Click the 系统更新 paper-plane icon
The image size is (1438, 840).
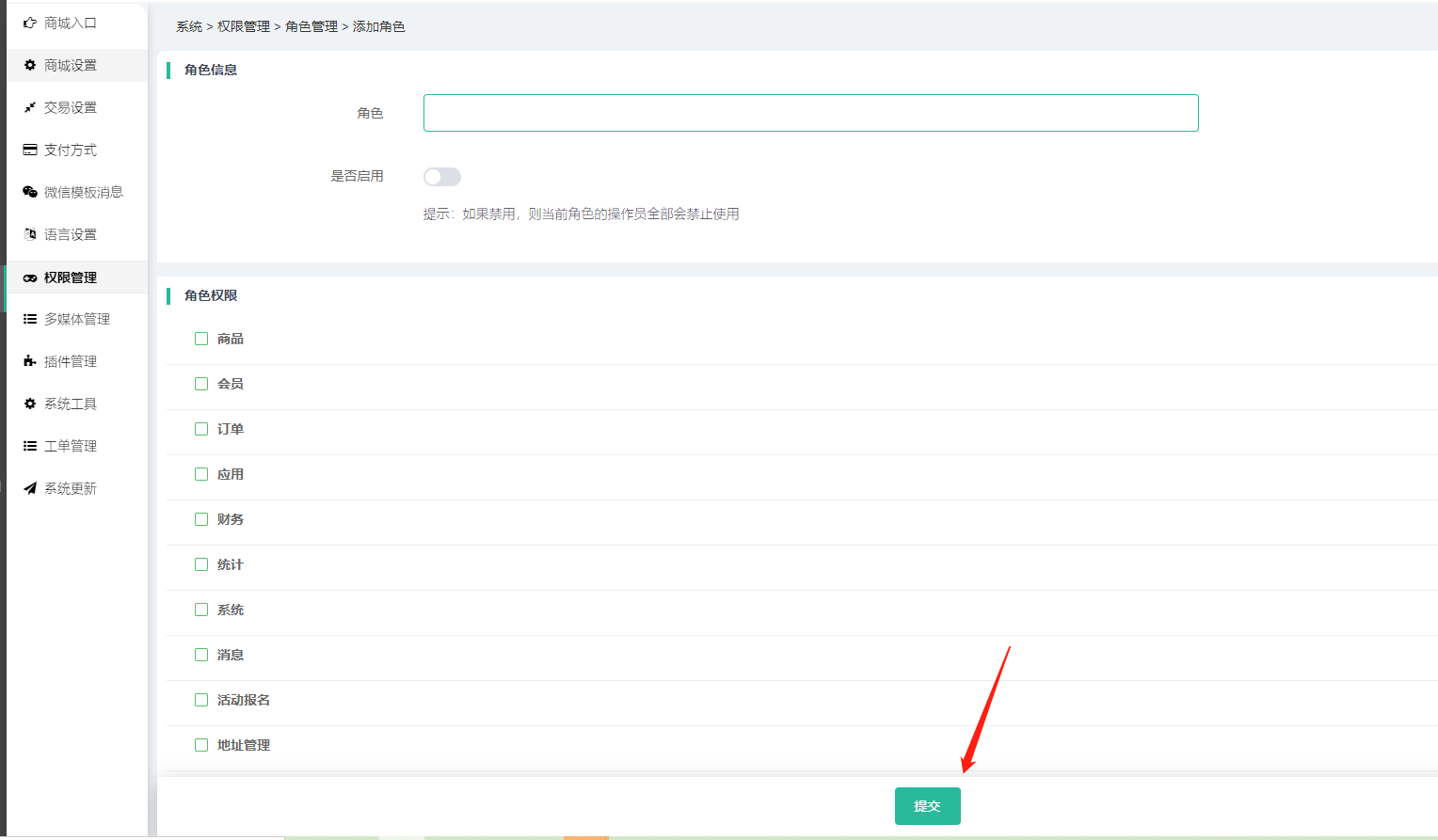30,488
